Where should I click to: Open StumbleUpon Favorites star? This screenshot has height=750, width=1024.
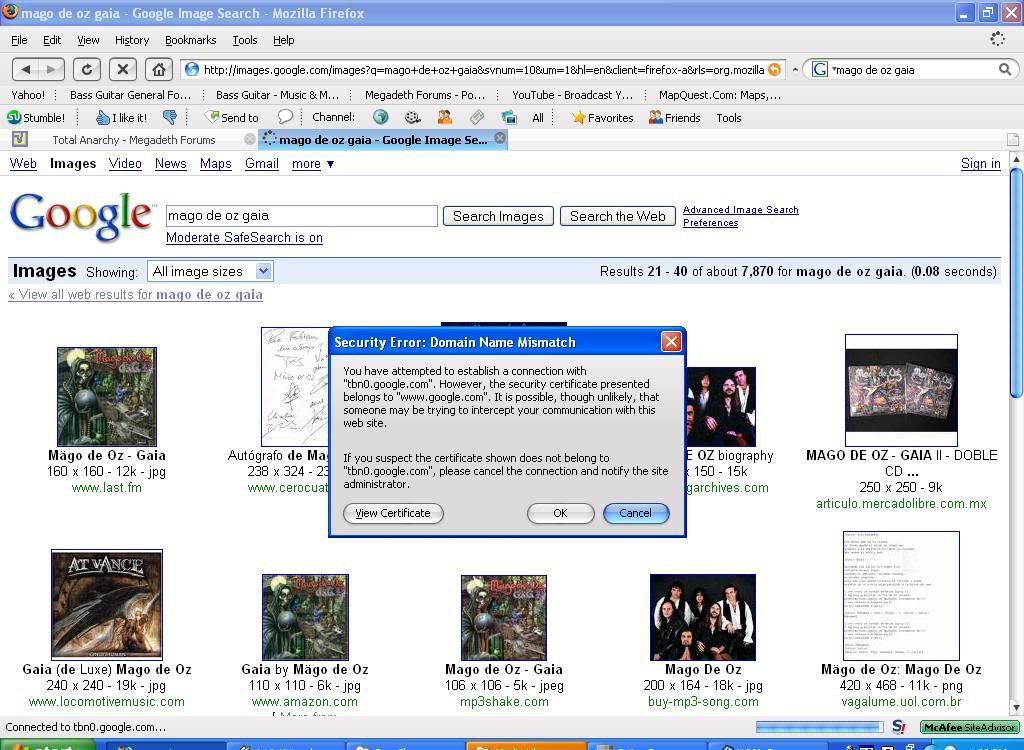point(602,118)
